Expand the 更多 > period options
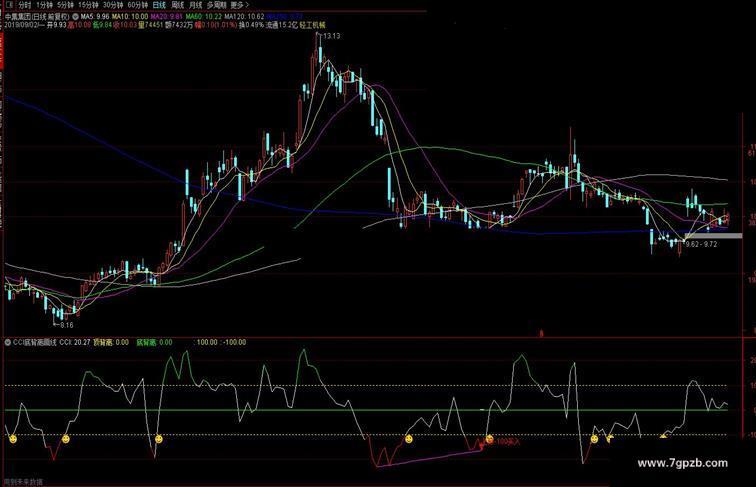Image resolution: width=756 pixels, height=487 pixels. (x=240, y=5)
